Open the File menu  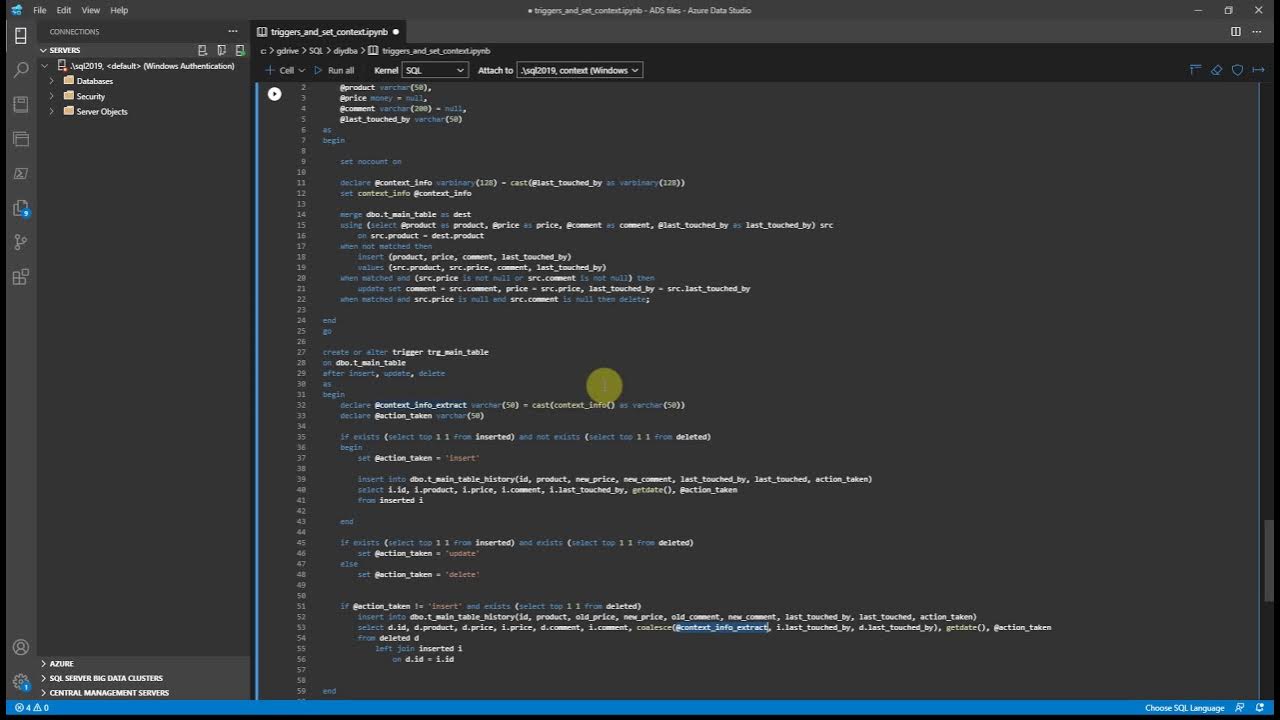click(40, 10)
